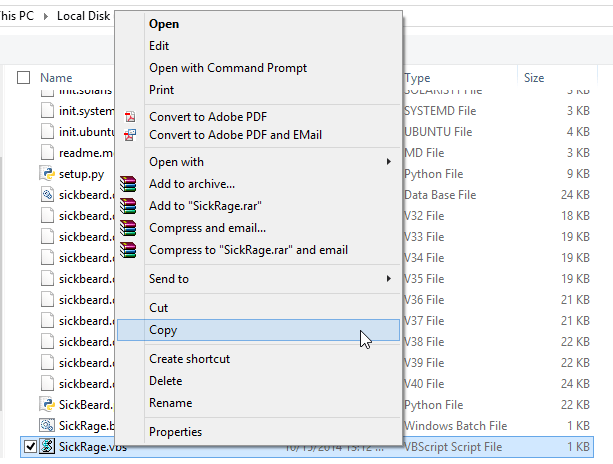613x464 pixels.
Task: Click the Adobe PDF icon beside Convert to Adobe PDF
Action: pyautogui.click(x=128, y=116)
